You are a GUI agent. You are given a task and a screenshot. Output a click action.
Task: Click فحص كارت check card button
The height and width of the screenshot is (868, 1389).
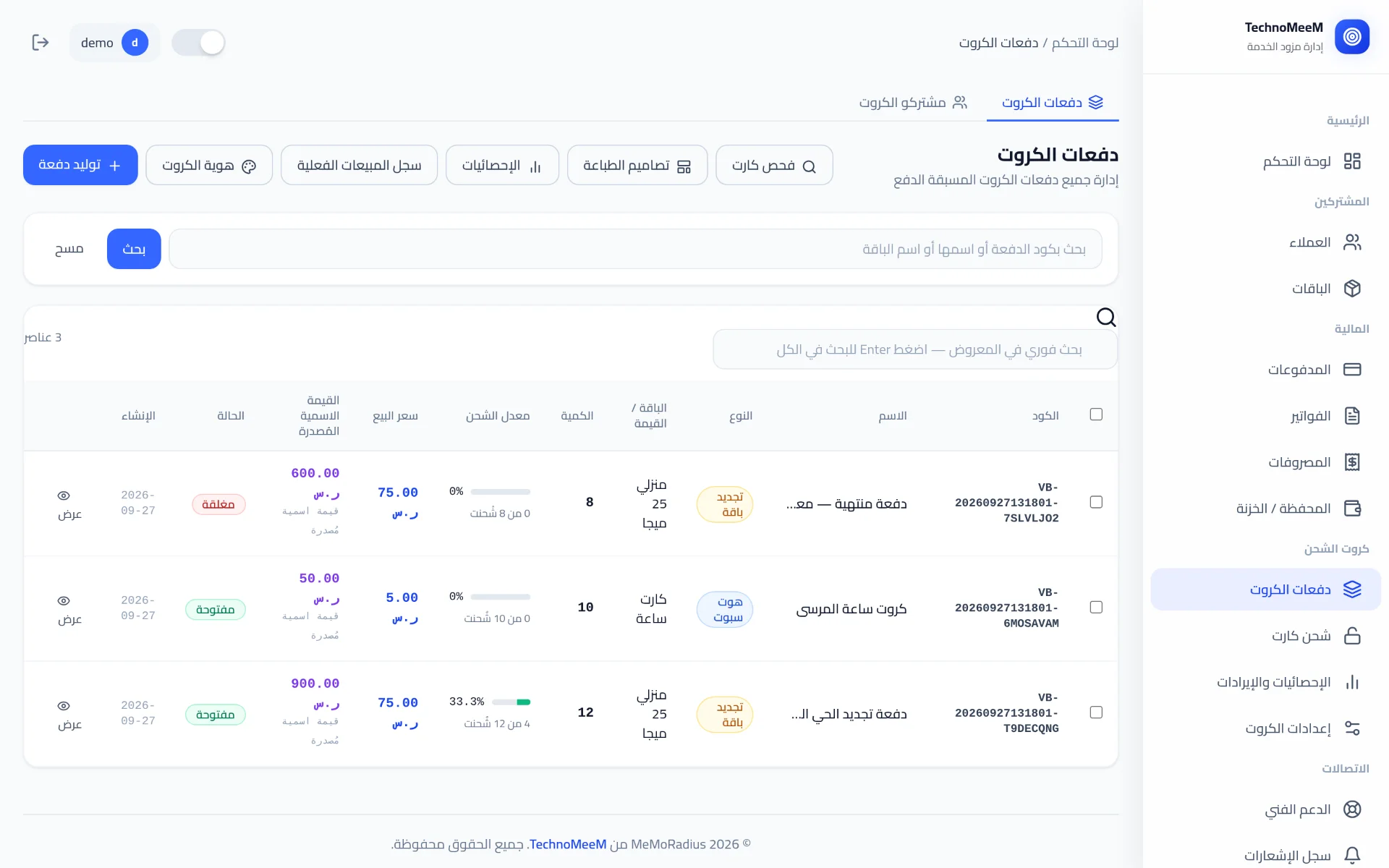tap(774, 166)
